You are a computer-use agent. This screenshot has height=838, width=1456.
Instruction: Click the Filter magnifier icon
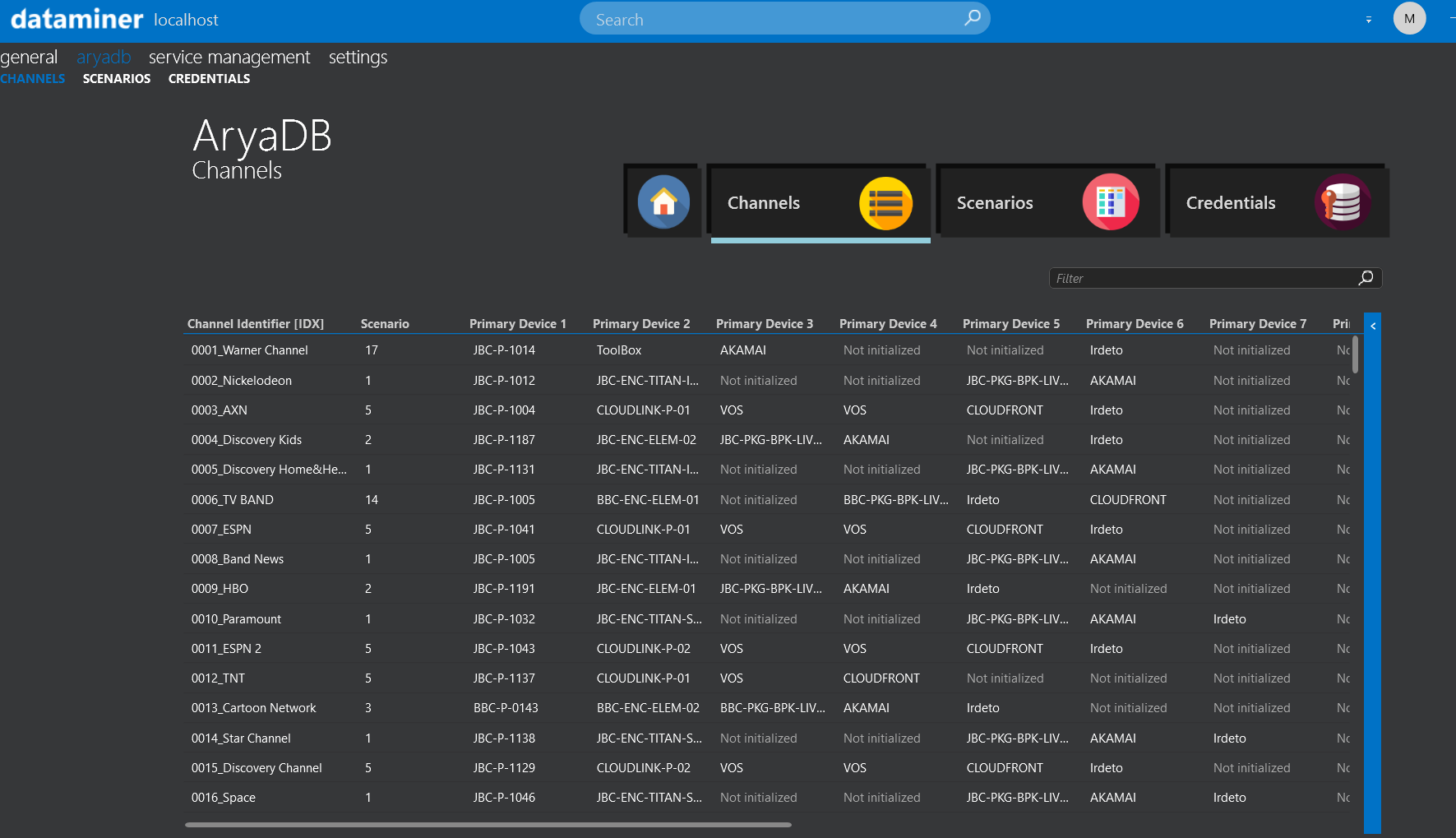[x=1366, y=278]
